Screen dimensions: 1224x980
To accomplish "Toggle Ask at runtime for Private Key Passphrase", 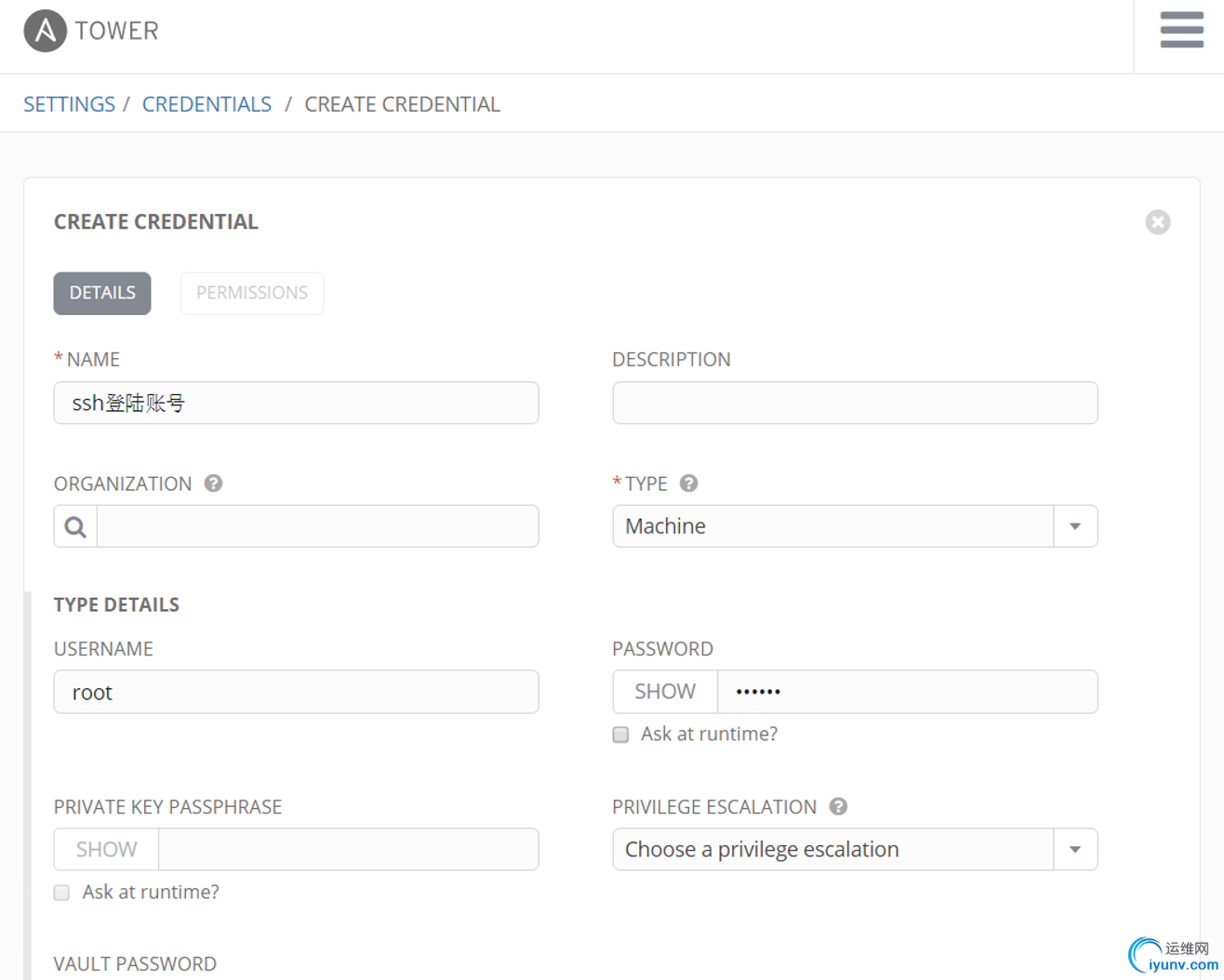I will [x=62, y=893].
